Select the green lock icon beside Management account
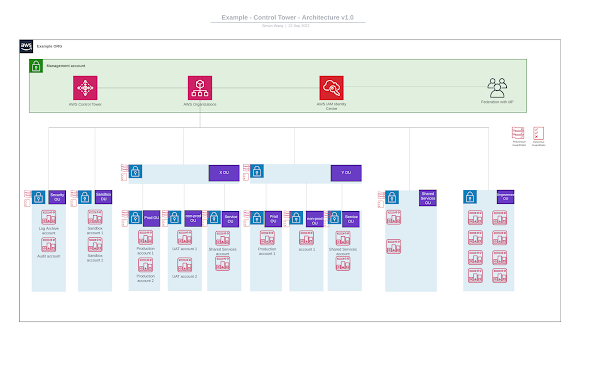Screen dimensions: 590x388 [36, 66]
